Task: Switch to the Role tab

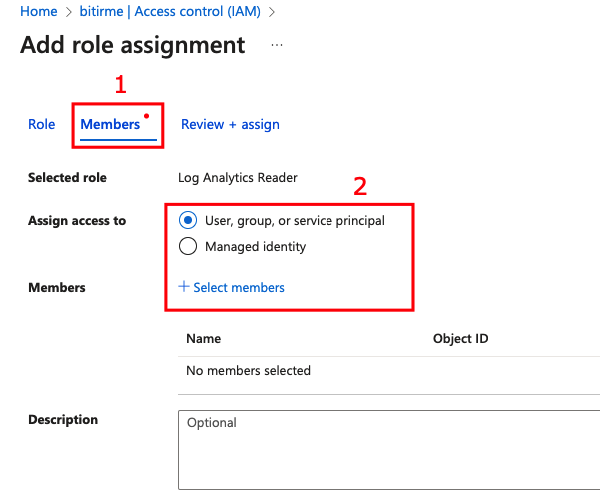Action: pyautogui.click(x=41, y=124)
